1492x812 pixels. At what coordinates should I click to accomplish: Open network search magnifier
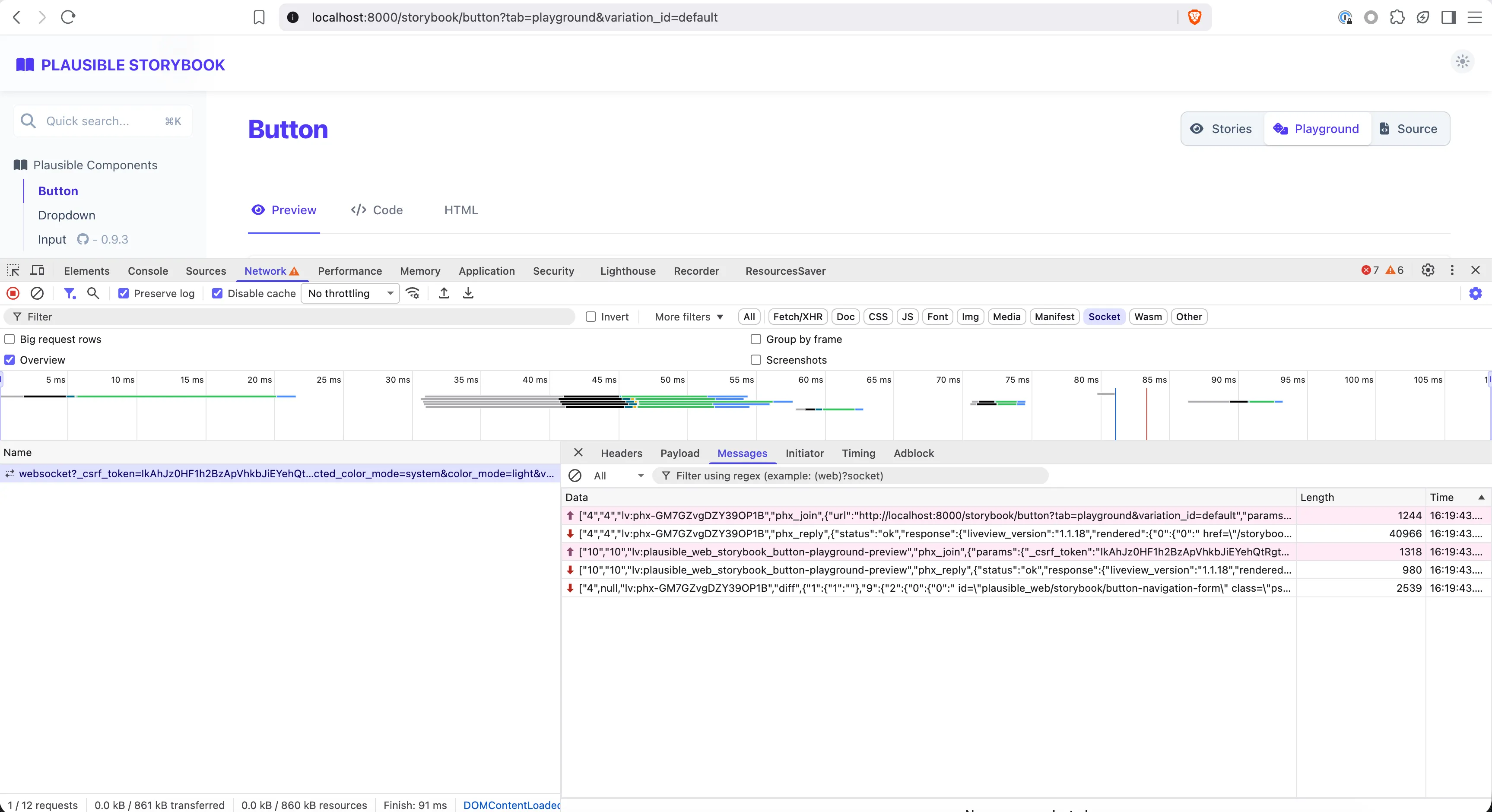click(x=93, y=293)
